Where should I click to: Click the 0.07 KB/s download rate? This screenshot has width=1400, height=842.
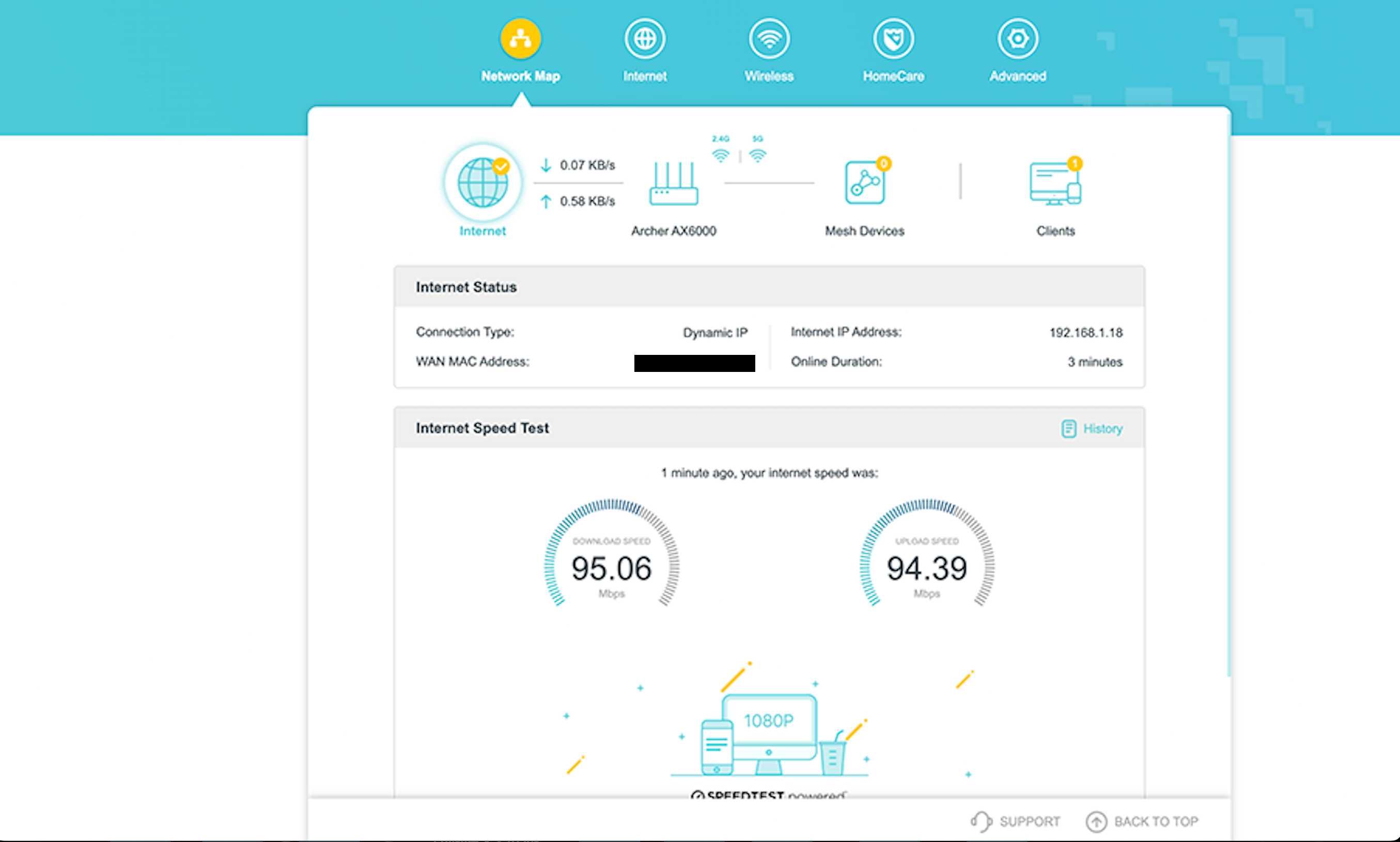pyautogui.click(x=587, y=165)
